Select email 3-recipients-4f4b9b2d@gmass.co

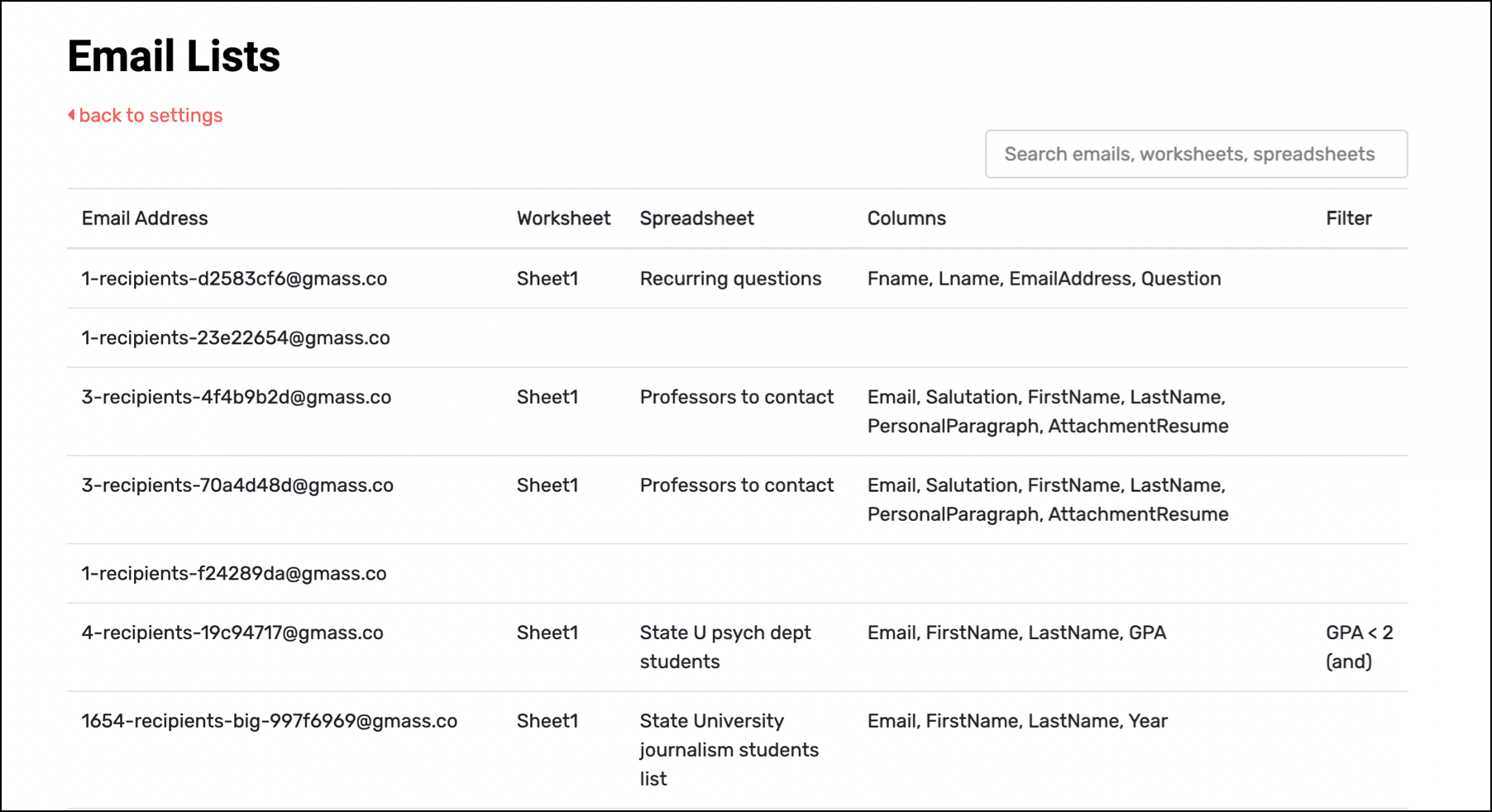point(236,397)
